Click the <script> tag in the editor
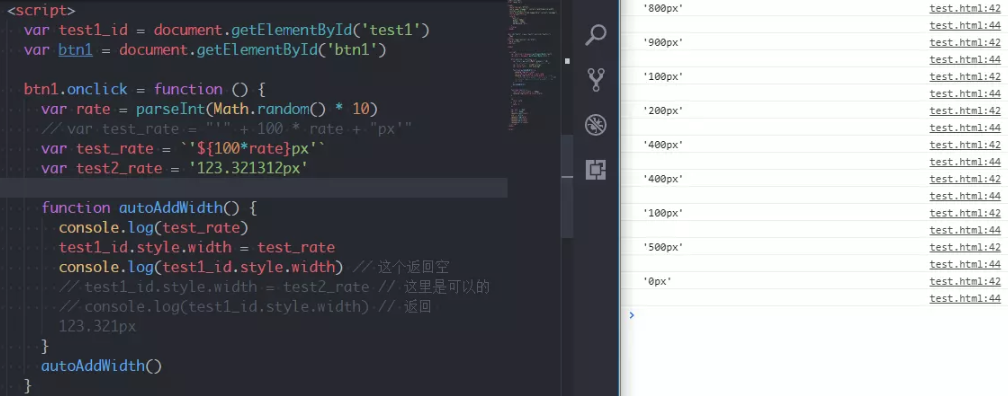 pos(41,10)
